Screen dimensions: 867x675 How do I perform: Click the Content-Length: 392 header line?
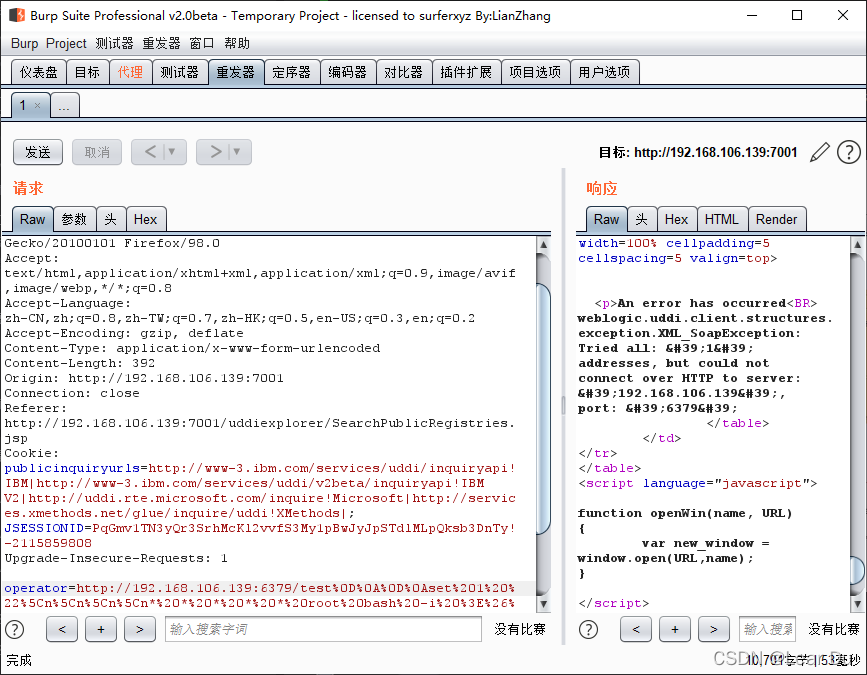(80, 363)
